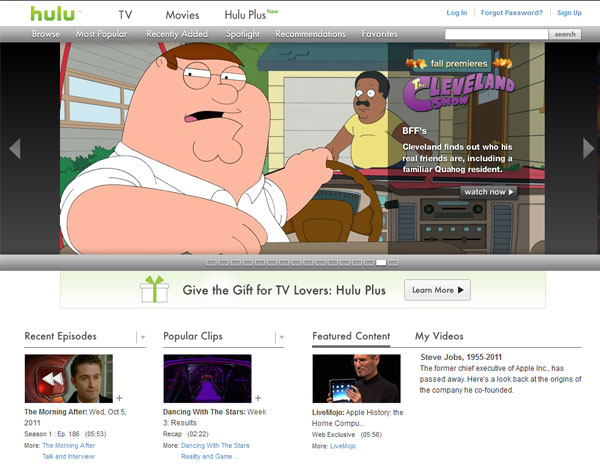Open Browse in navigation bar

click(x=46, y=34)
